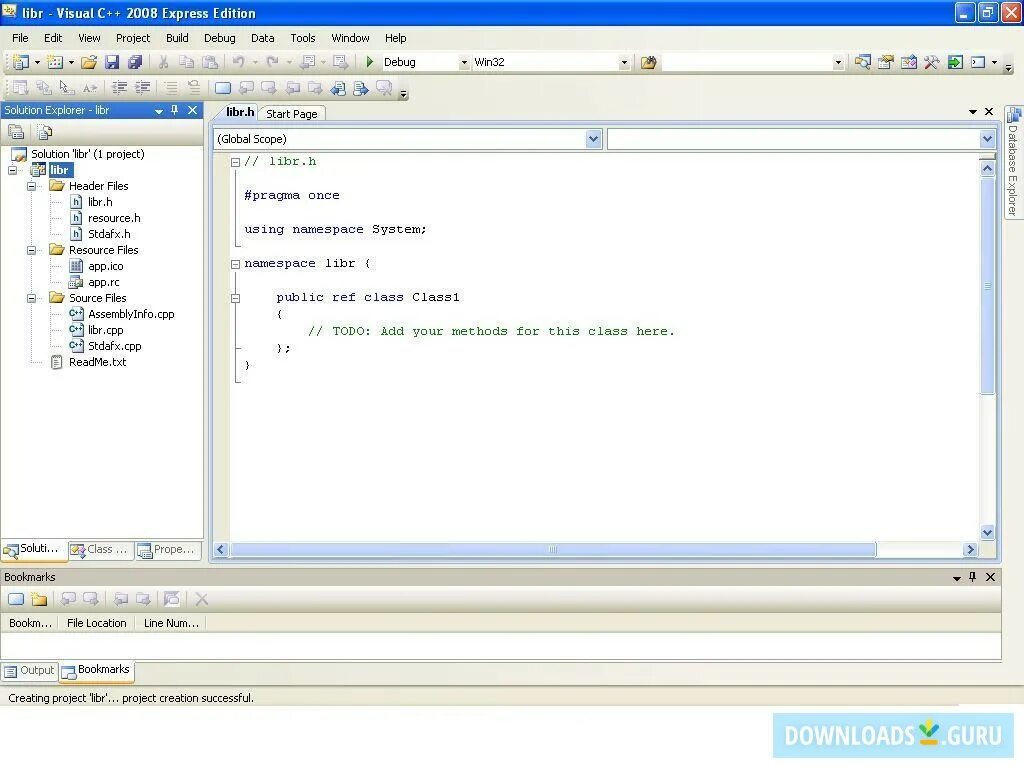
Task: Click the New Project toolbar icon
Action: pos(21,62)
